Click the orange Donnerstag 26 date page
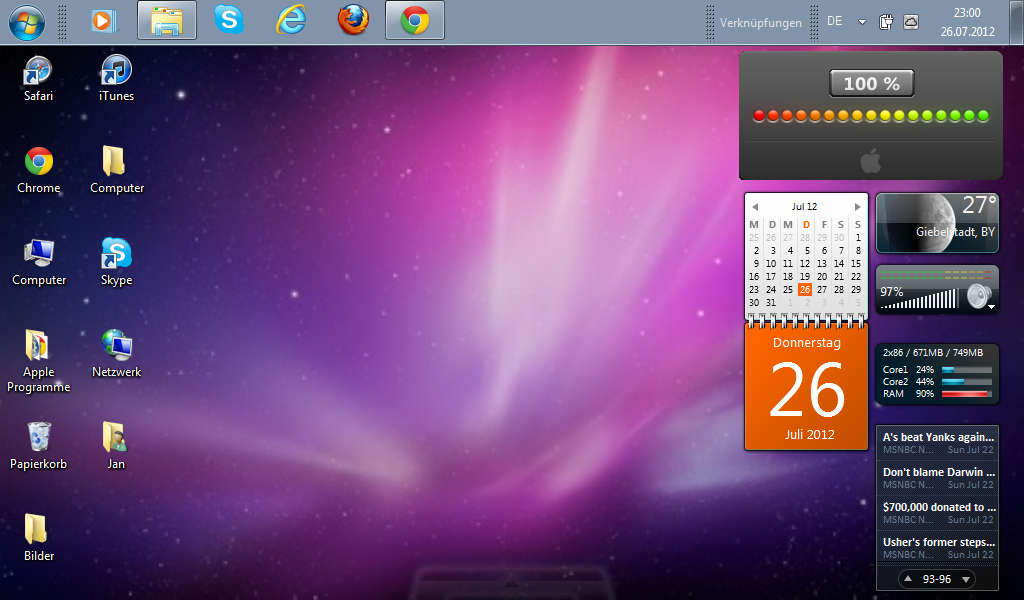The height and width of the screenshot is (600, 1024). point(807,387)
